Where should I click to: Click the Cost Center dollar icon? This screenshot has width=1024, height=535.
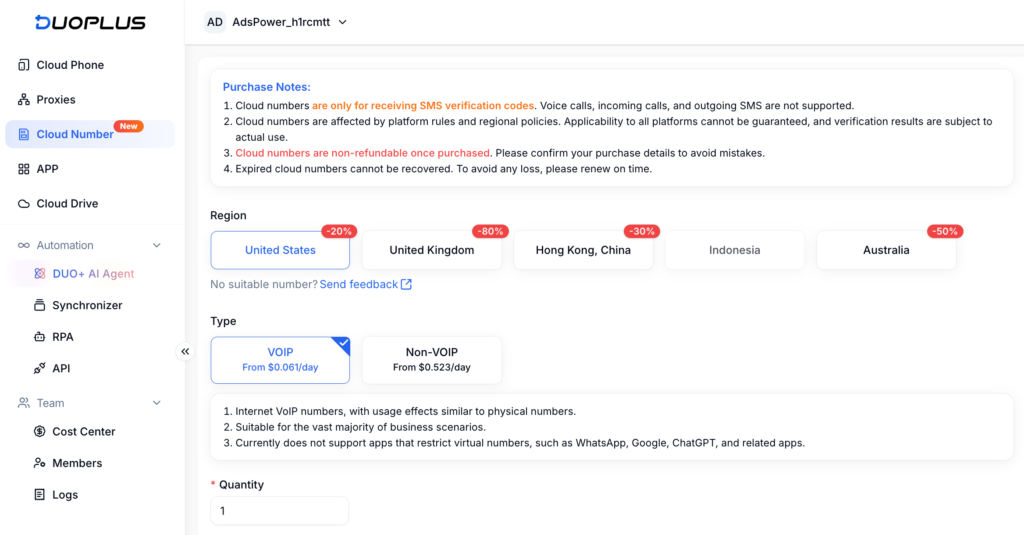point(39,431)
